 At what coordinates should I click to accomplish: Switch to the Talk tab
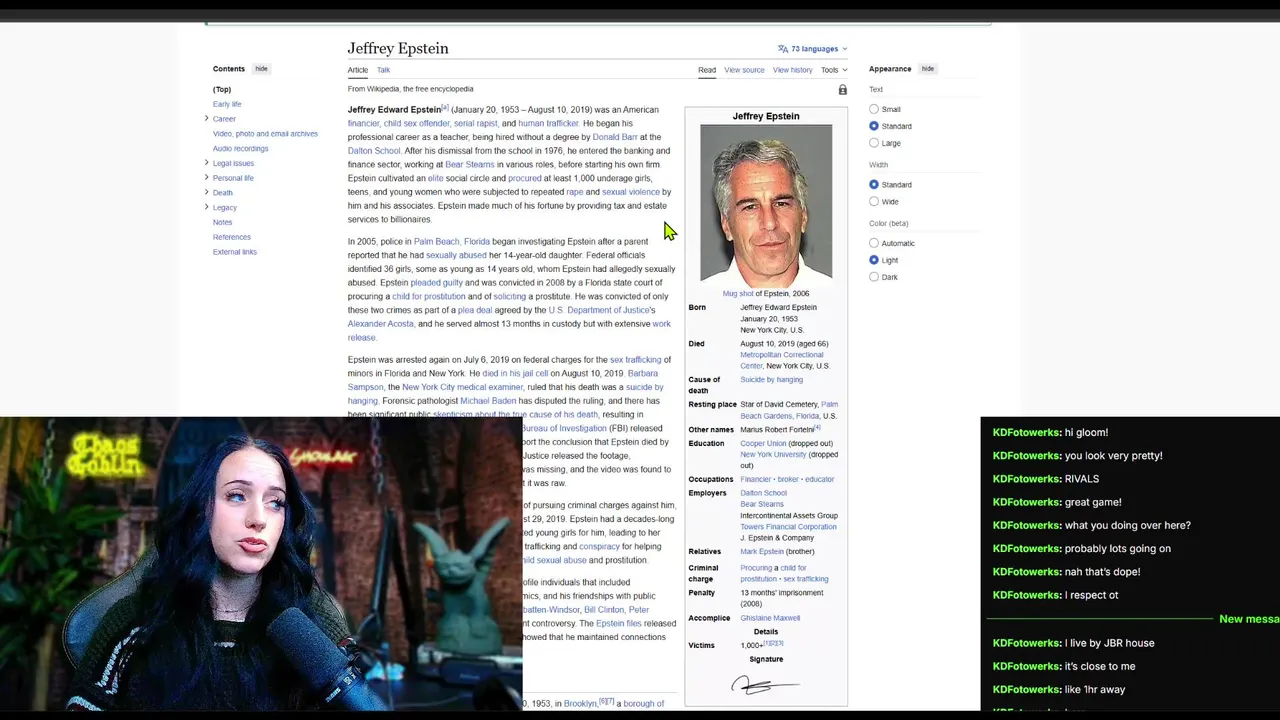pyautogui.click(x=383, y=70)
